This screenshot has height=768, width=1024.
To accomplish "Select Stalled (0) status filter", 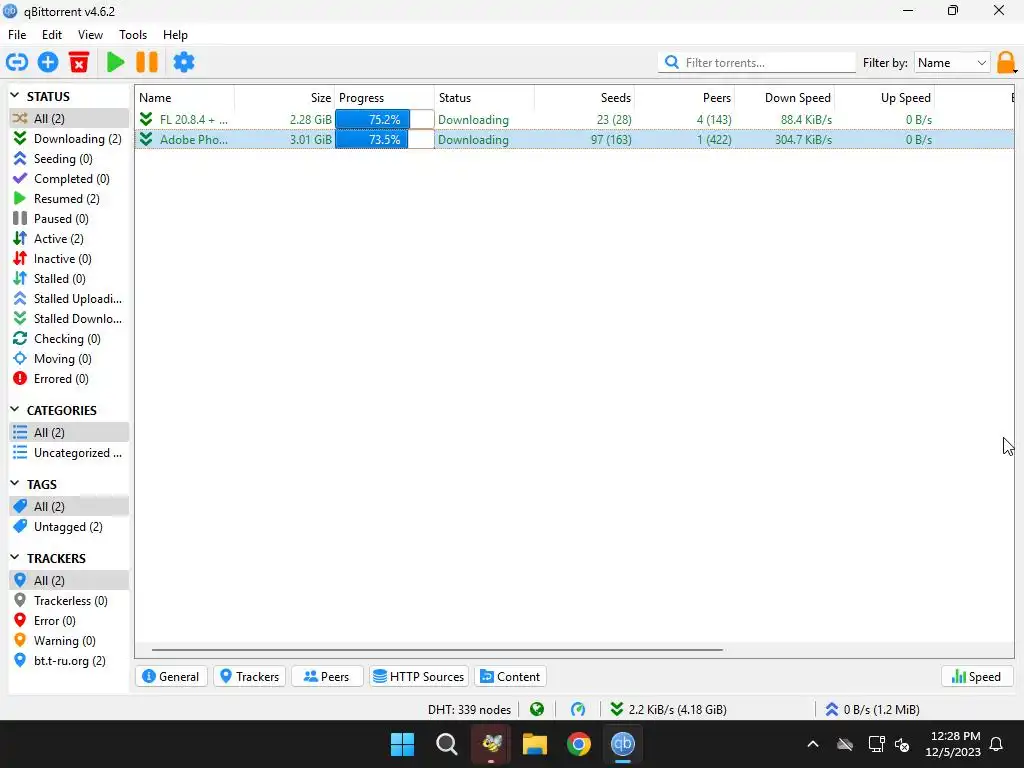I will [69, 279].
